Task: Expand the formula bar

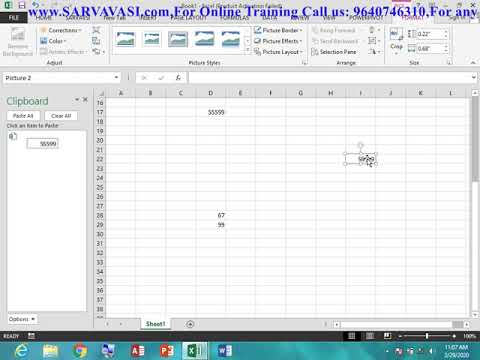Action: coord(474,78)
